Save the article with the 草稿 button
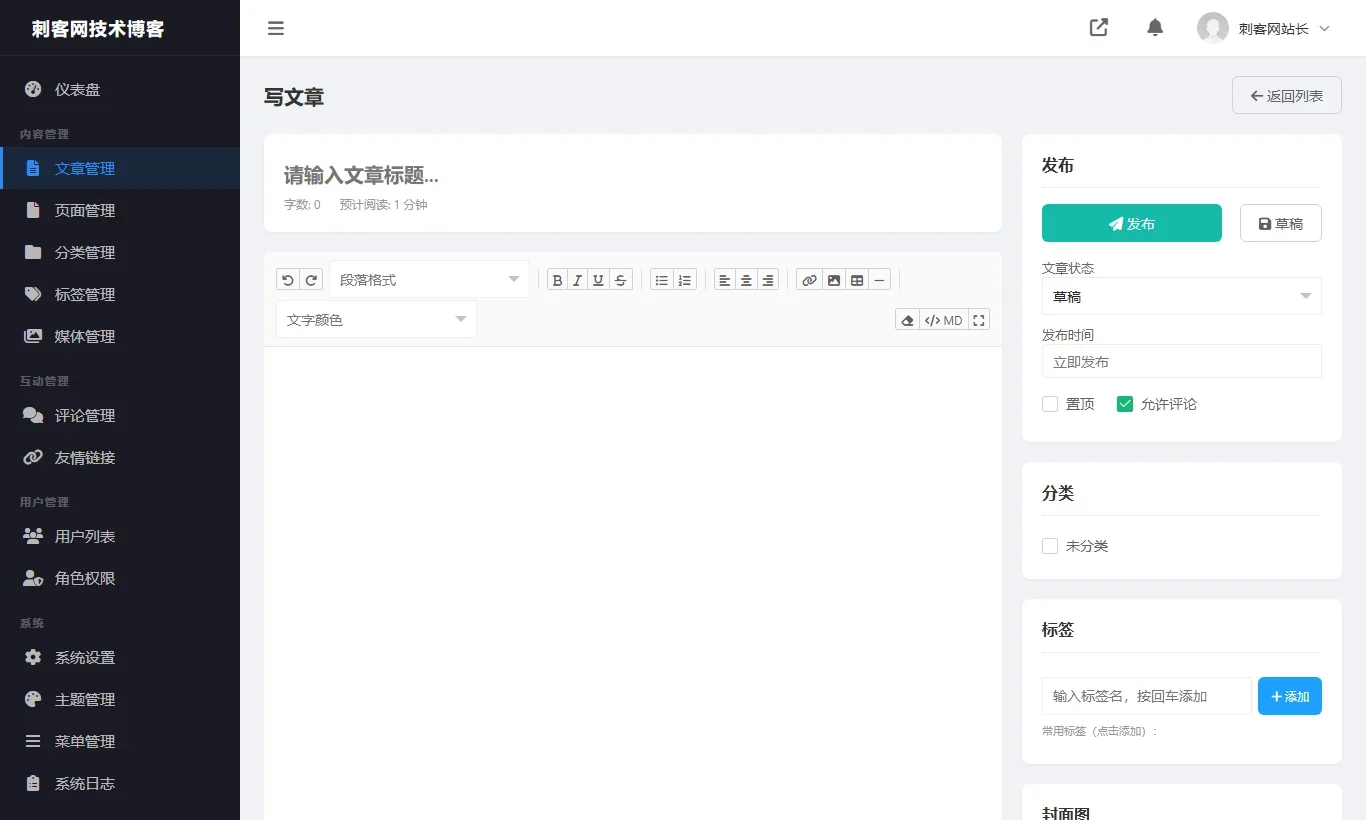The height and width of the screenshot is (820, 1366). 1280,223
